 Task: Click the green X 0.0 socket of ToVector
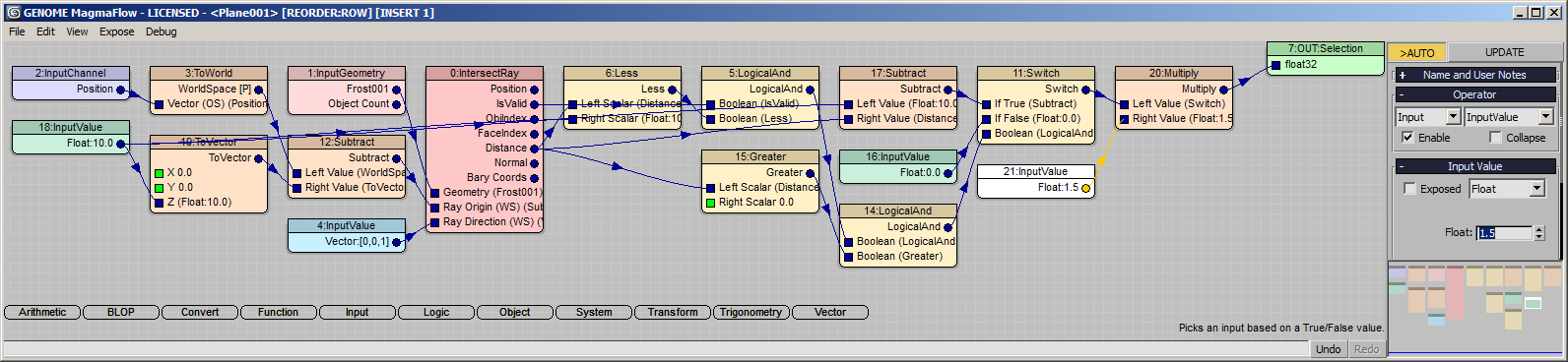click(159, 173)
